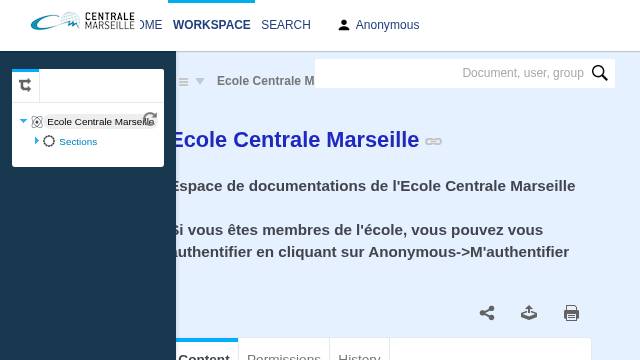
Task: Click the user profile icon
Action: pos(344,25)
